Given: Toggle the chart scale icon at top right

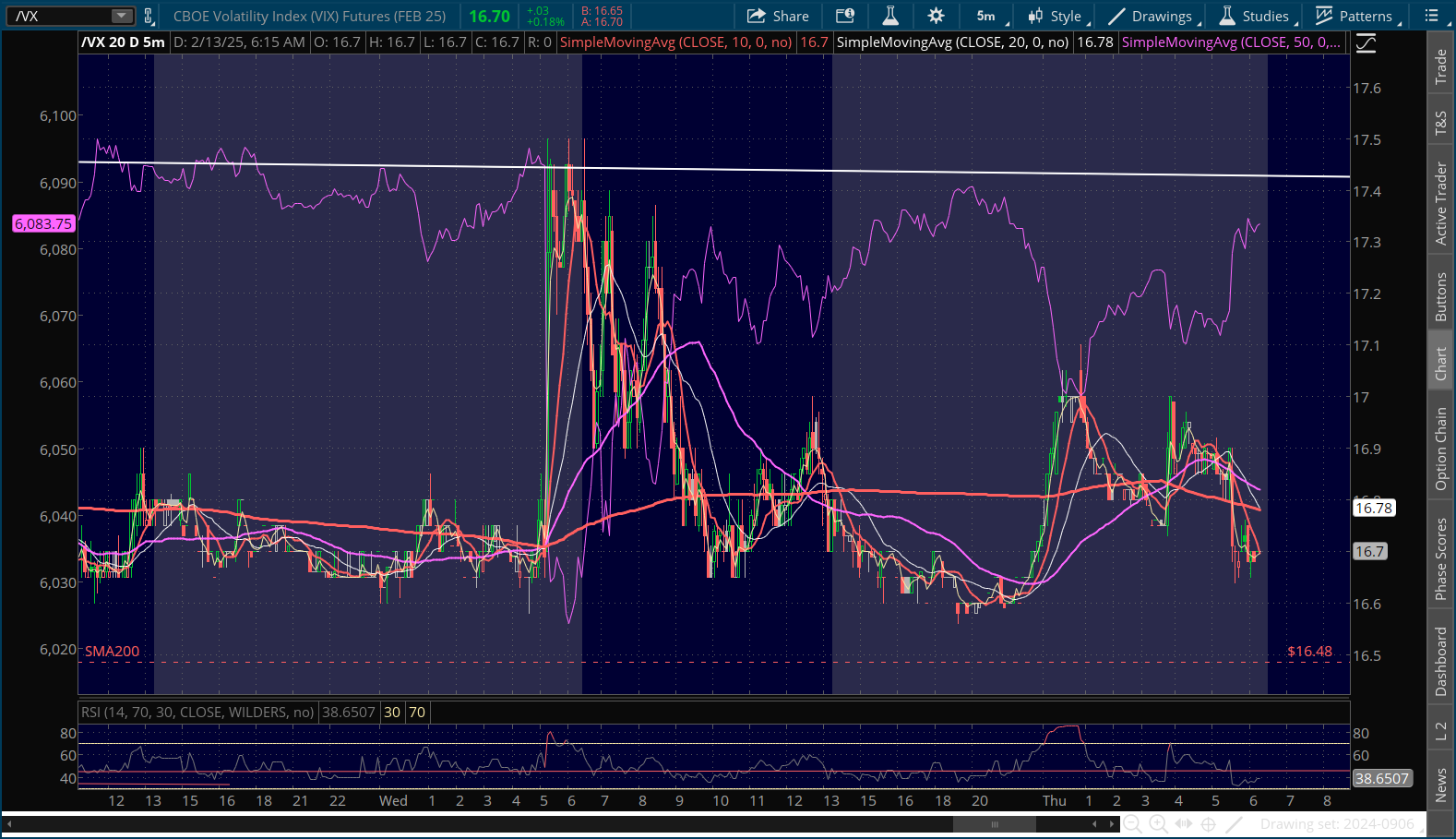Looking at the screenshot, I should pos(1366,43).
